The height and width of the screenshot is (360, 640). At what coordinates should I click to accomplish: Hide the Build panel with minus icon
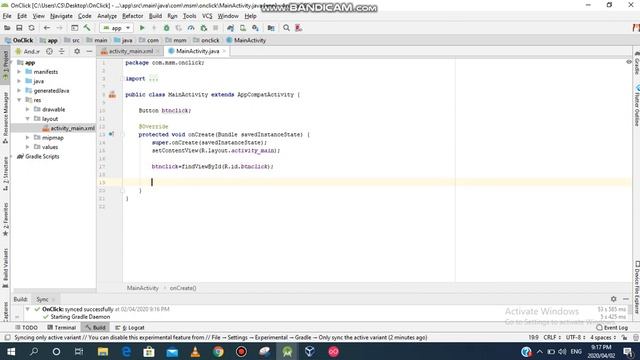(625, 299)
